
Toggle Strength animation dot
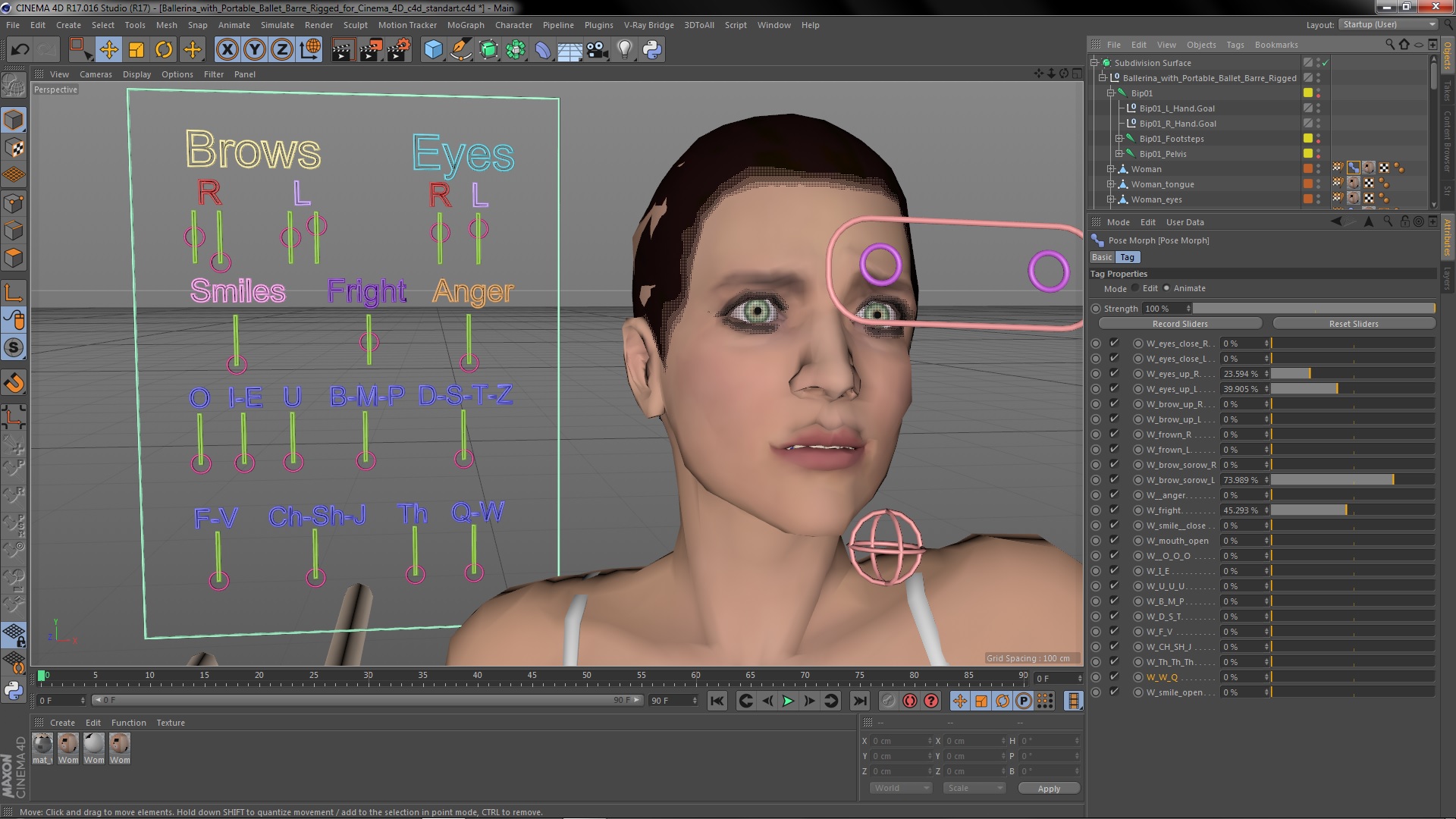coord(1096,309)
